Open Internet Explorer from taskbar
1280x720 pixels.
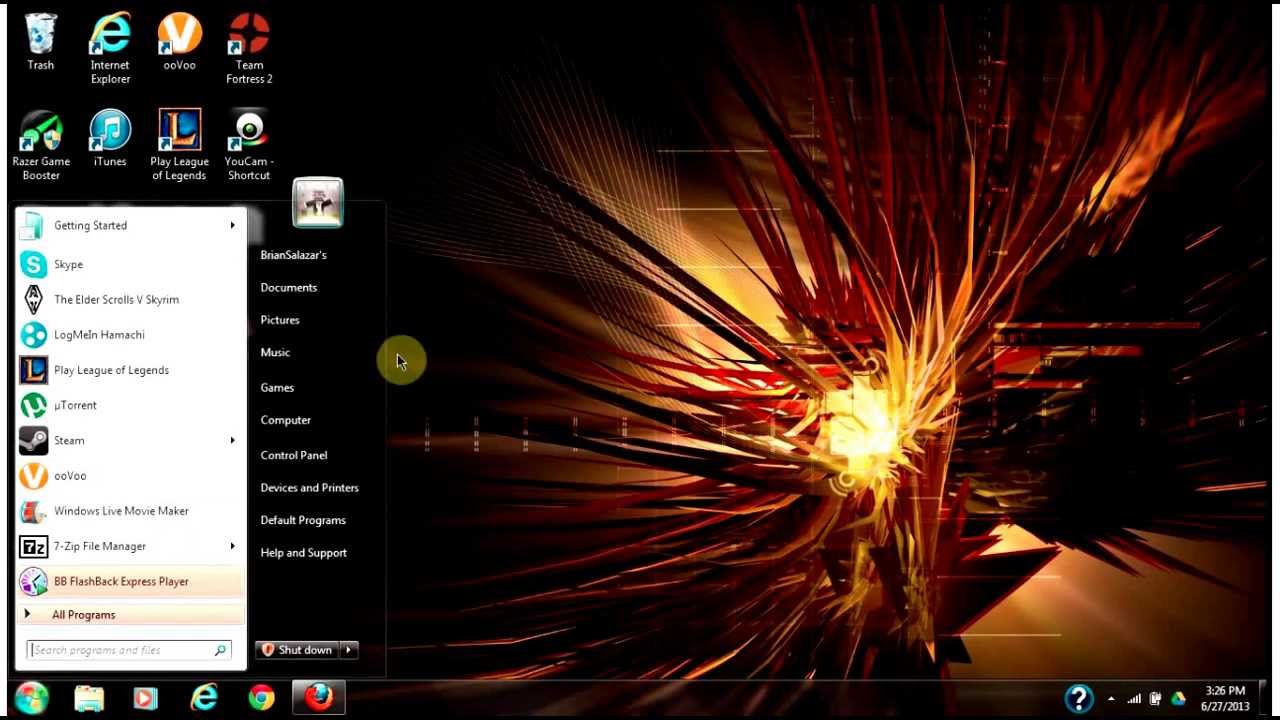coord(204,698)
